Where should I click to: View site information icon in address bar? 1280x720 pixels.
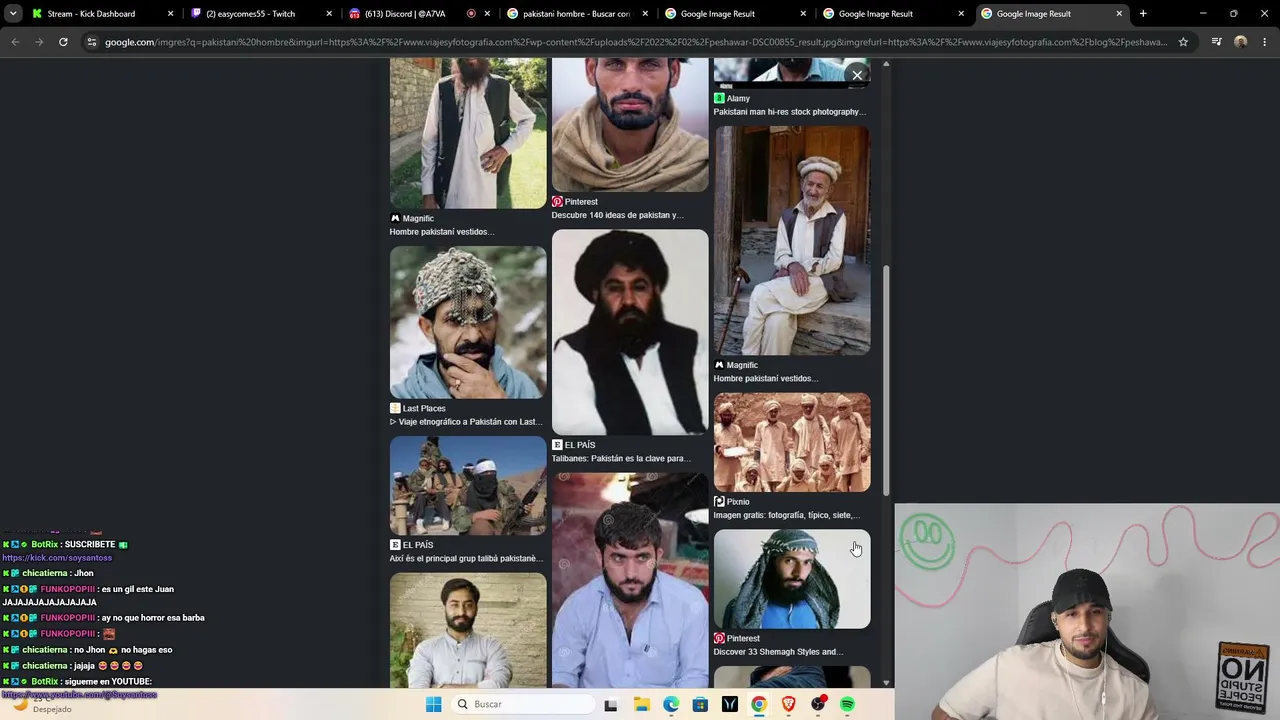pos(92,42)
